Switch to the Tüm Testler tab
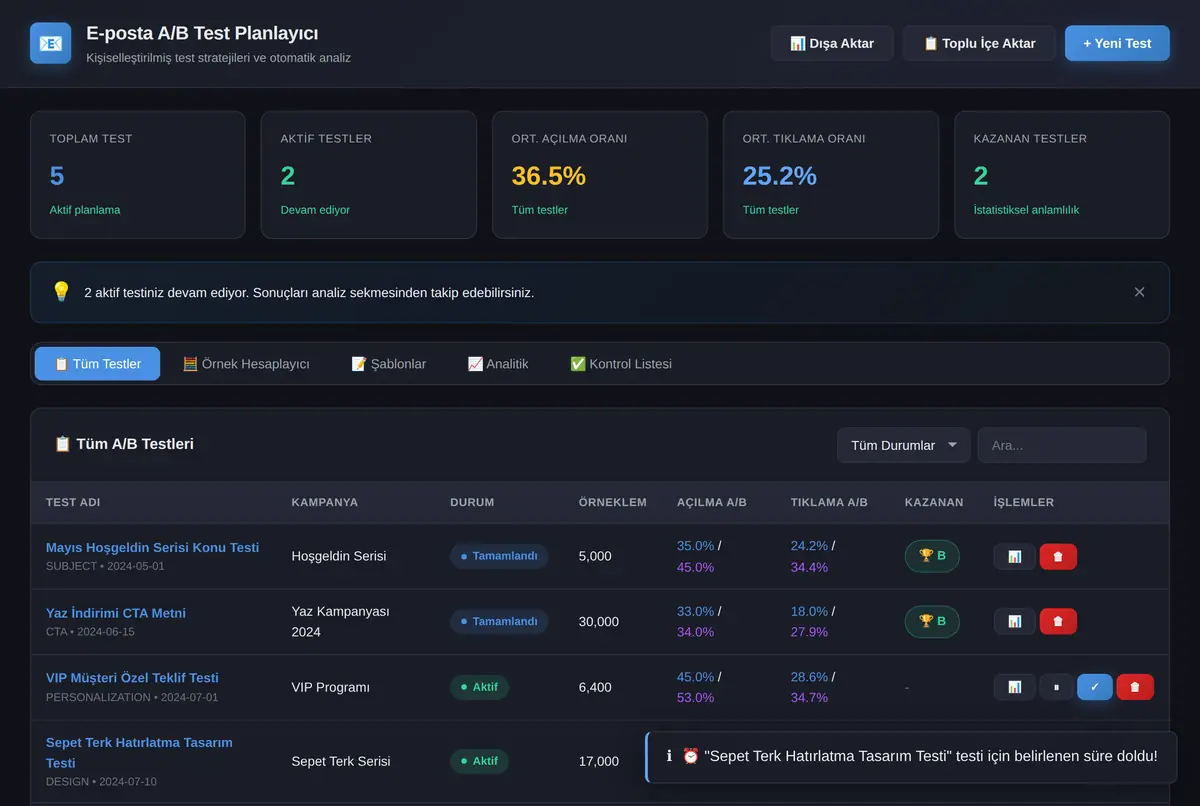 tap(97, 364)
